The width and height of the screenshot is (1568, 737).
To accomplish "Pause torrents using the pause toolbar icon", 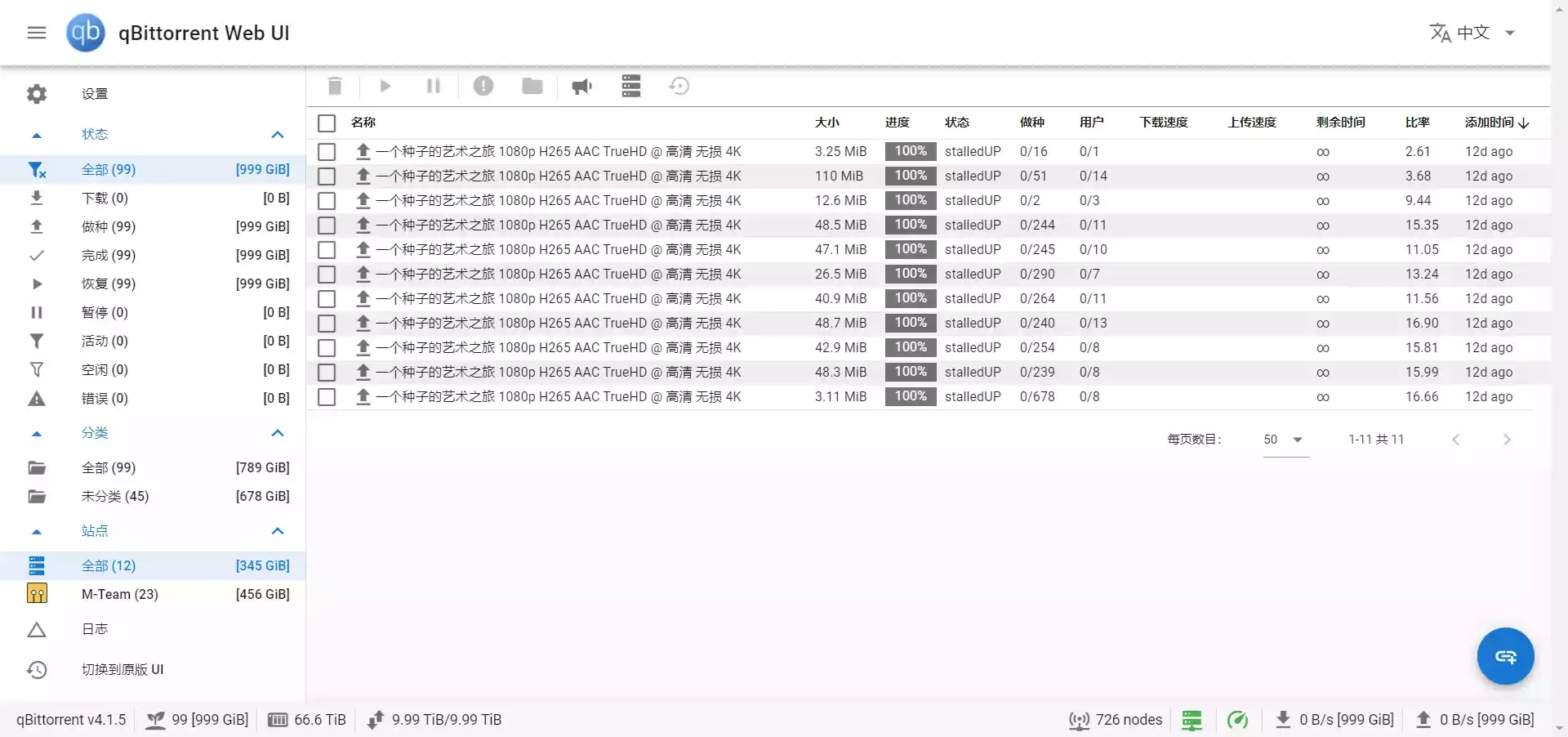I will point(433,86).
